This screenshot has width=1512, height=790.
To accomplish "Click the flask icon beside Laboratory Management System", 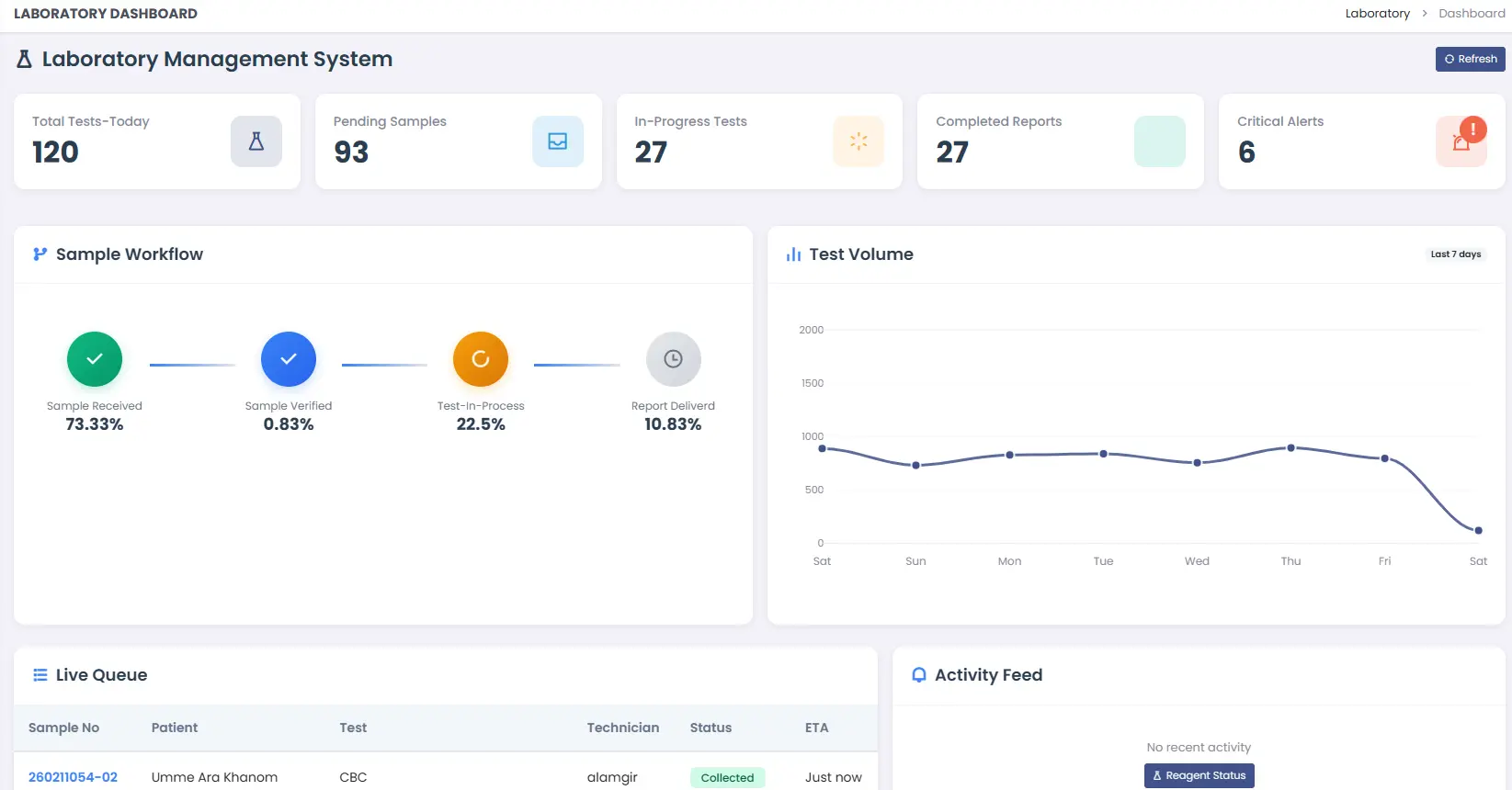I will (x=25, y=59).
